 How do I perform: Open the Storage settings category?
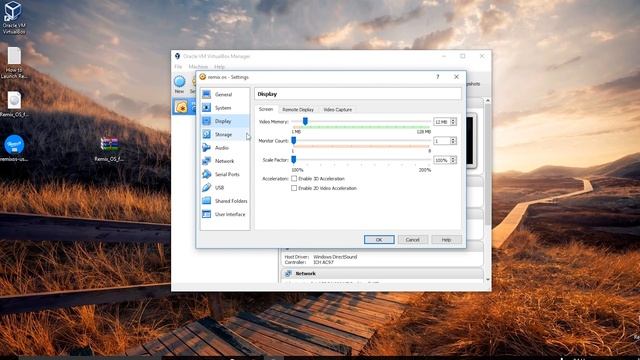click(x=225, y=134)
